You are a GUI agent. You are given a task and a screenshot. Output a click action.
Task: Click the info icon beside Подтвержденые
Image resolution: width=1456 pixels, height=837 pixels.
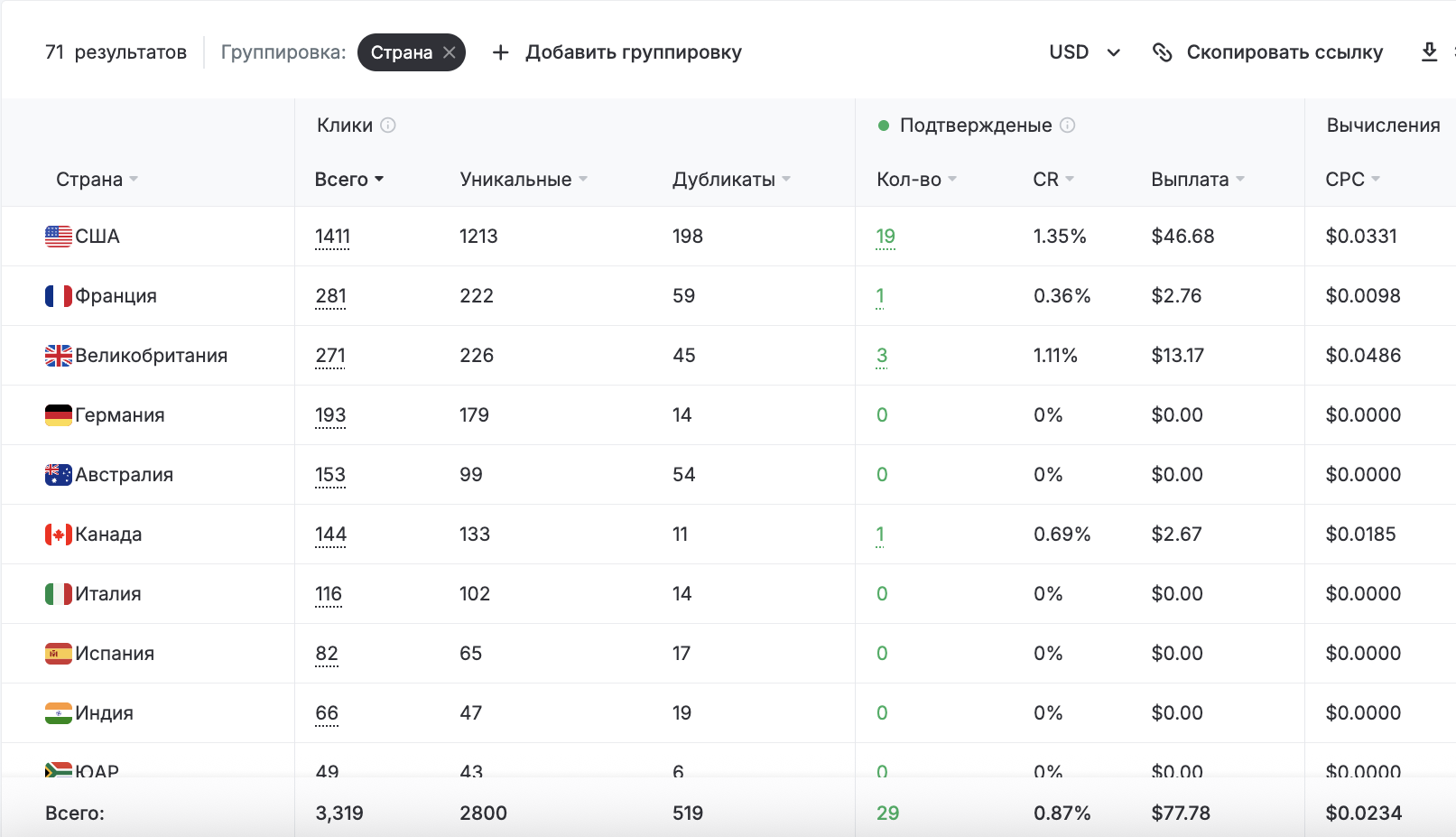(x=1068, y=126)
